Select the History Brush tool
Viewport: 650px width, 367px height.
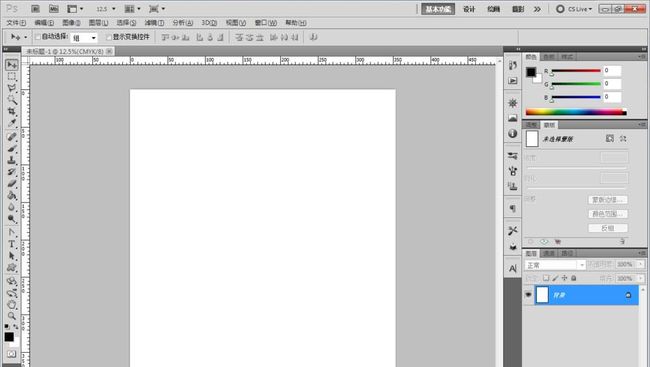tap(12, 172)
